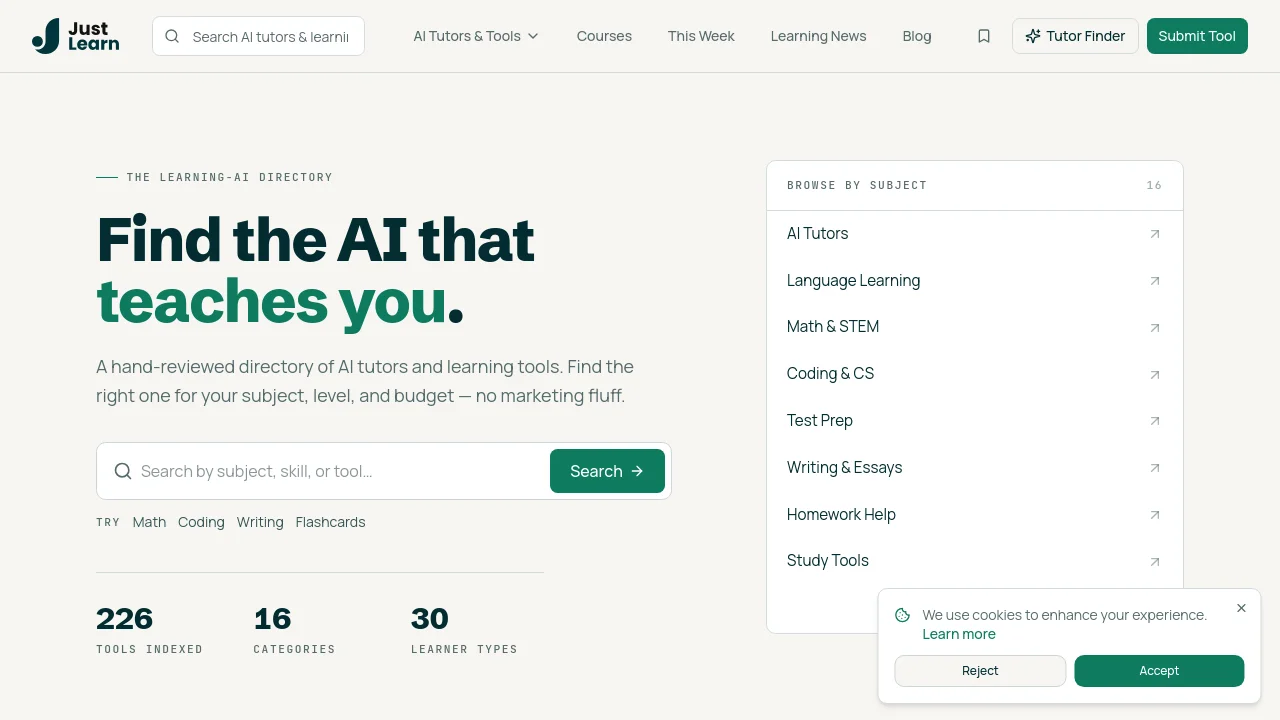Browse the Test Prep subject
The height and width of the screenshot is (720, 1280).
[975, 421]
